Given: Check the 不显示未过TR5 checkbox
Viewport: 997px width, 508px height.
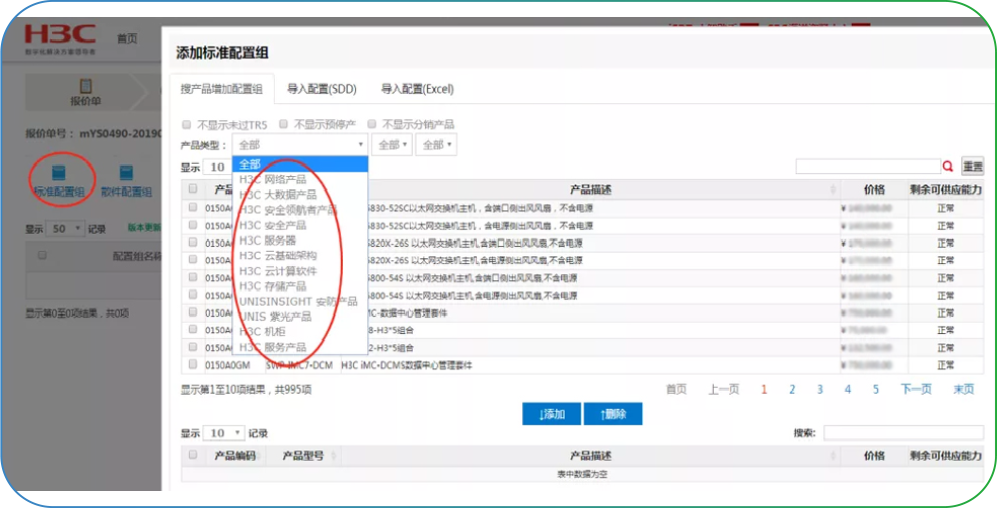Looking at the screenshot, I should [187, 124].
